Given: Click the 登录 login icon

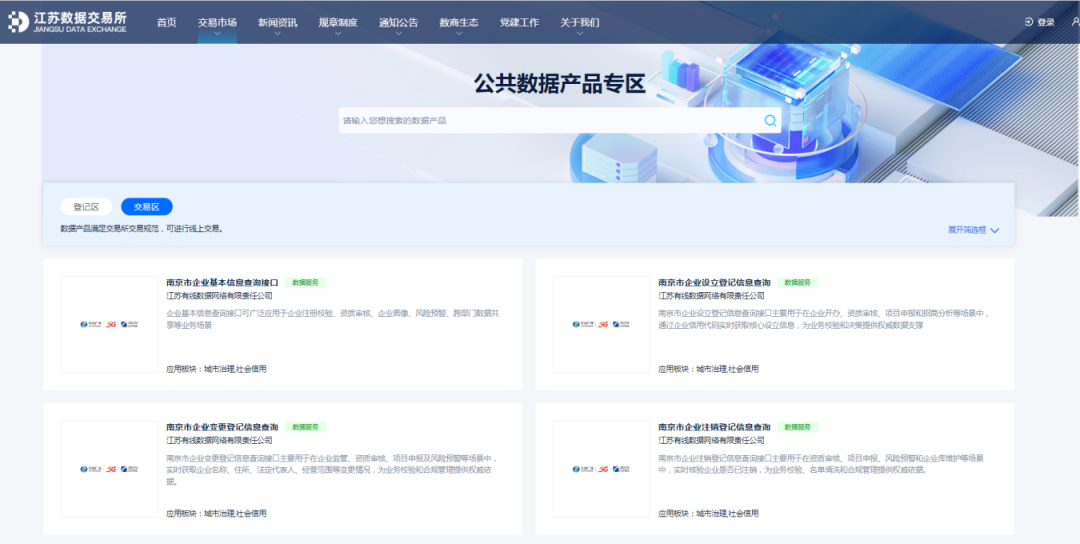Looking at the screenshot, I should pyautogui.click(x=1029, y=22).
